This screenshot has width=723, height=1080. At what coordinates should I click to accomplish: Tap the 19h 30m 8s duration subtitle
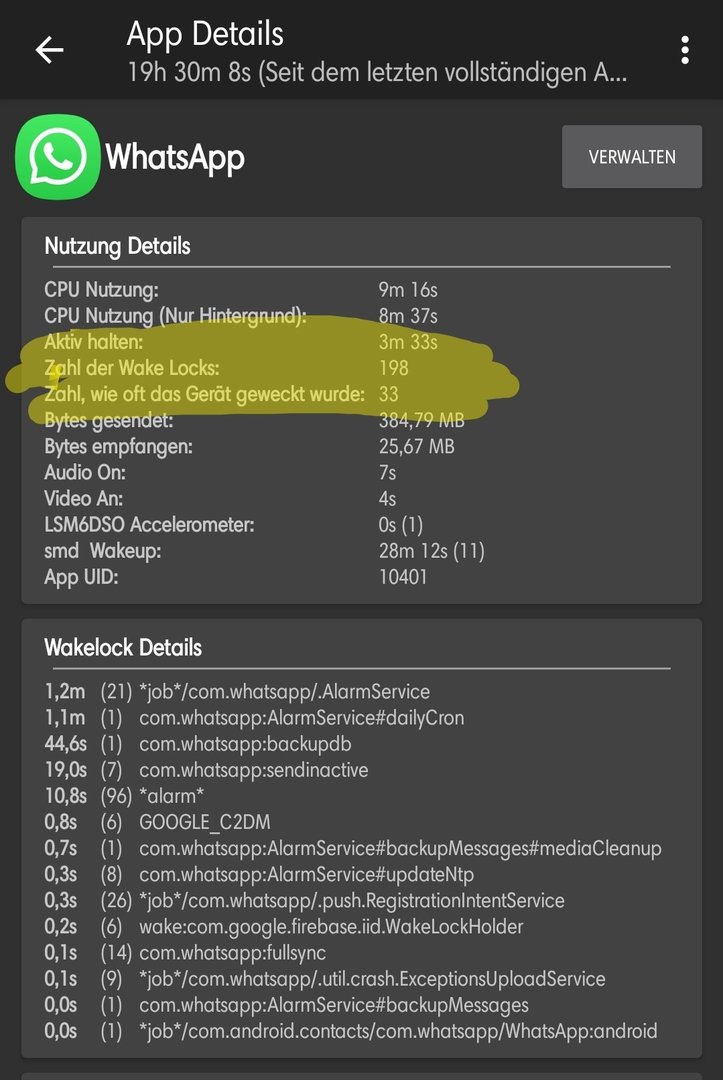coord(377,72)
